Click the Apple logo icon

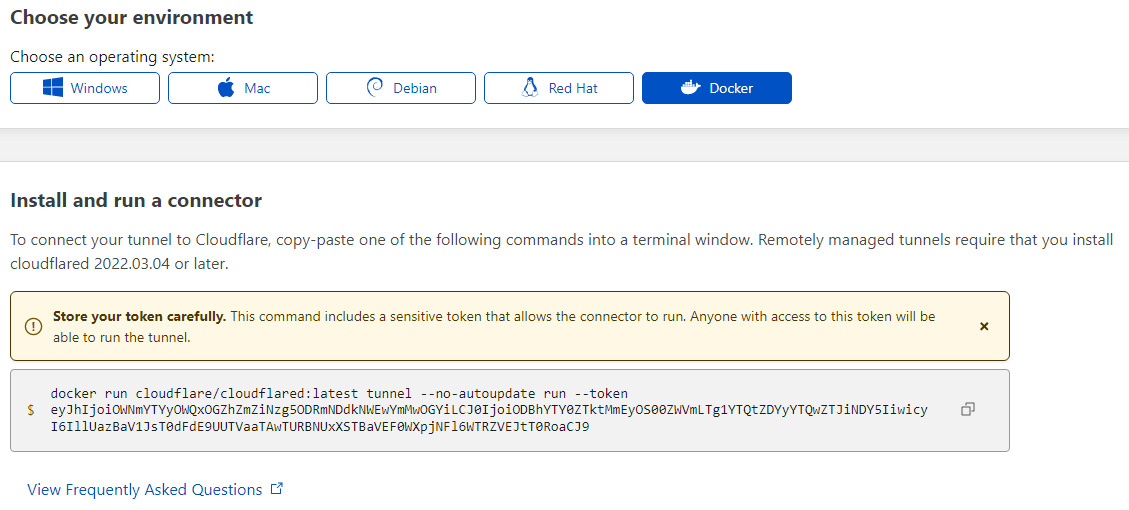pyautogui.click(x=226, y=88)
